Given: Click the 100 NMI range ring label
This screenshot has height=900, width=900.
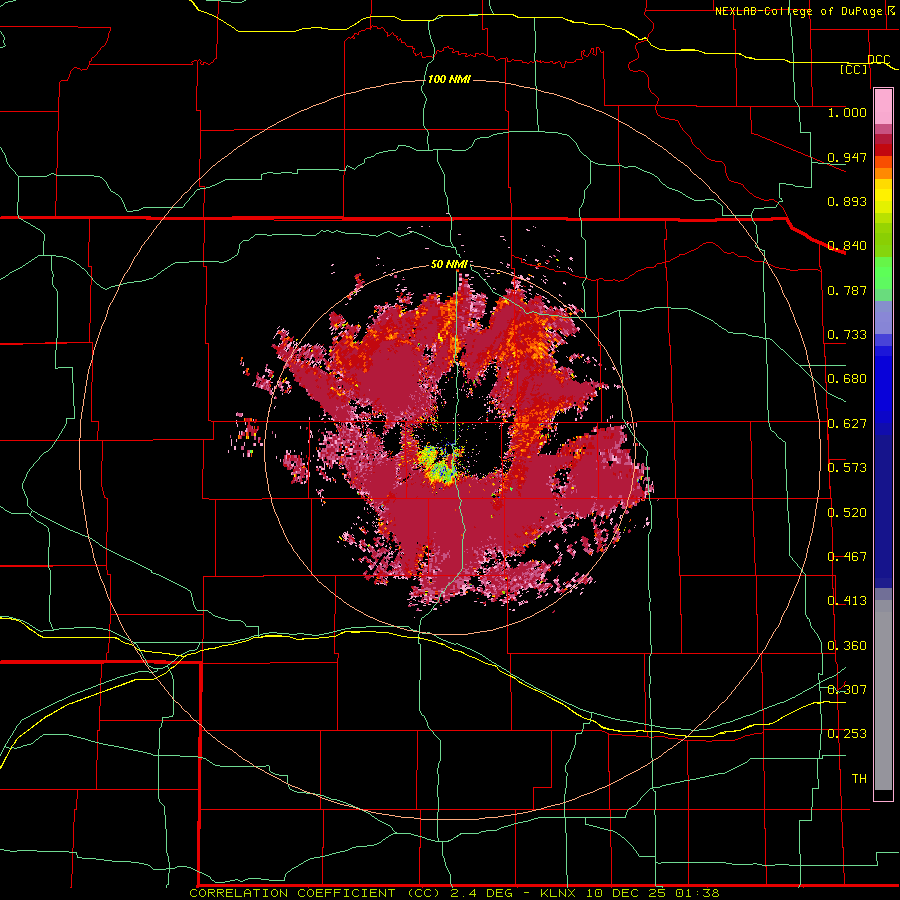Looking at the screenshot, I should (449, 79).
